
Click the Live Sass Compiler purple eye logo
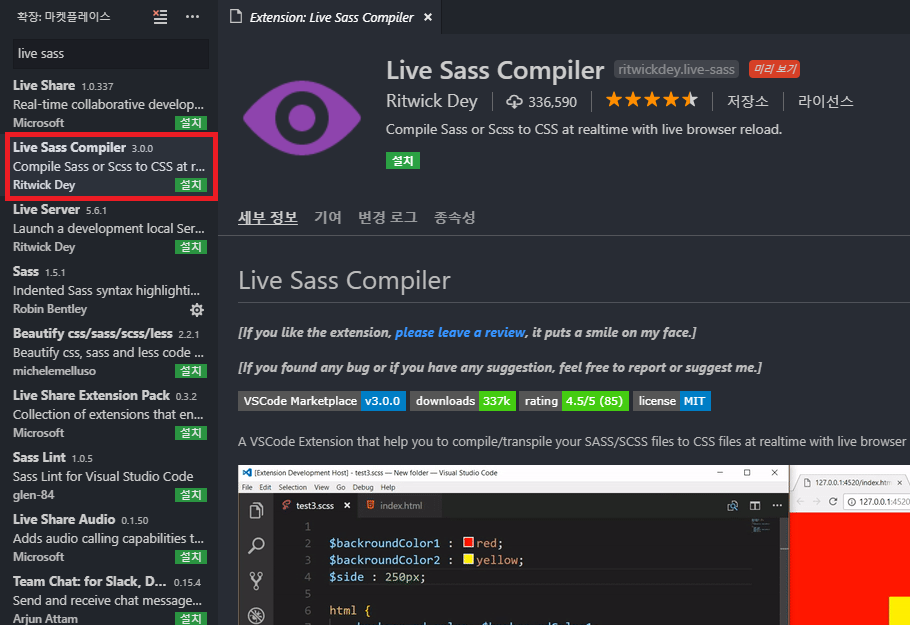tap(302, 118)
